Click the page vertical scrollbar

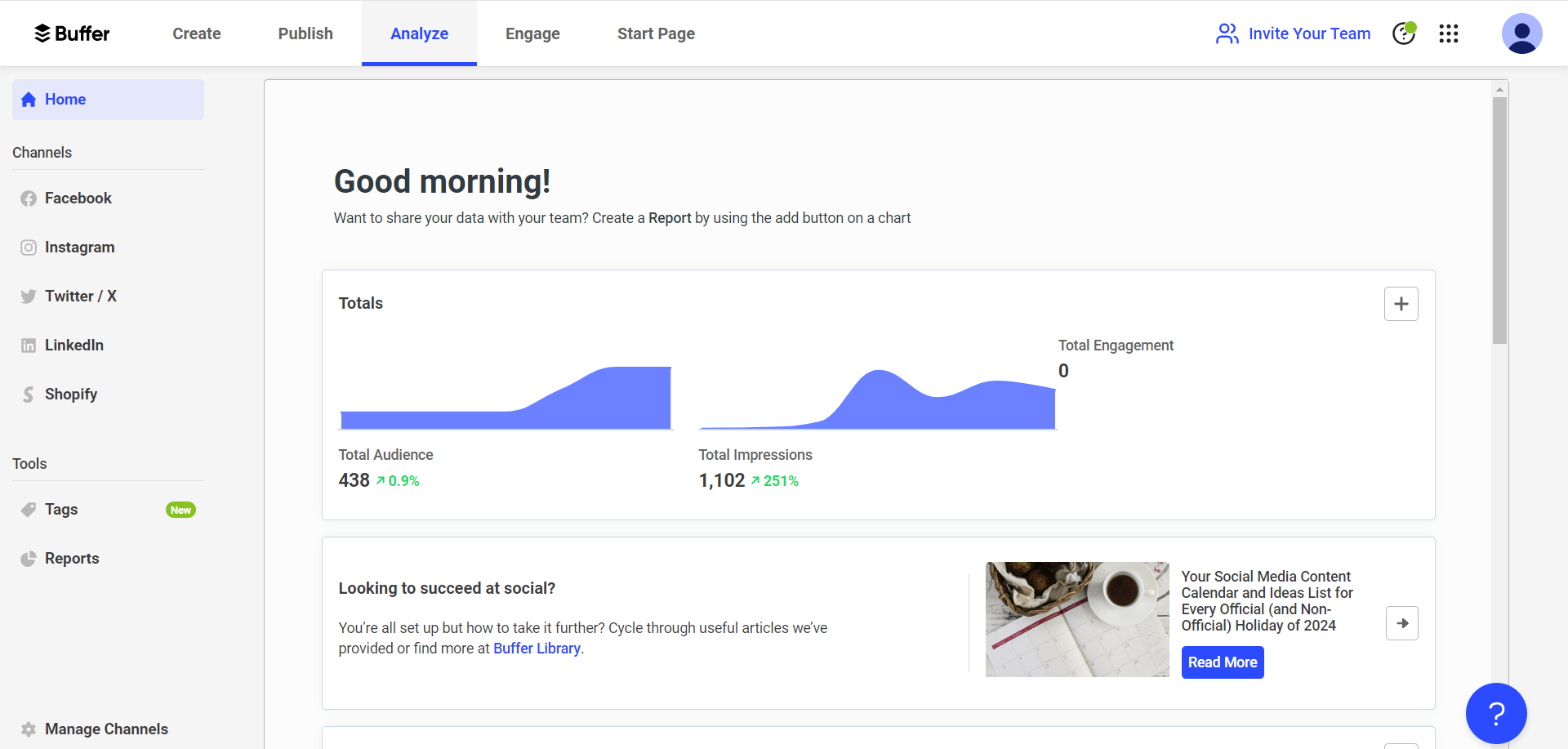1499,221
